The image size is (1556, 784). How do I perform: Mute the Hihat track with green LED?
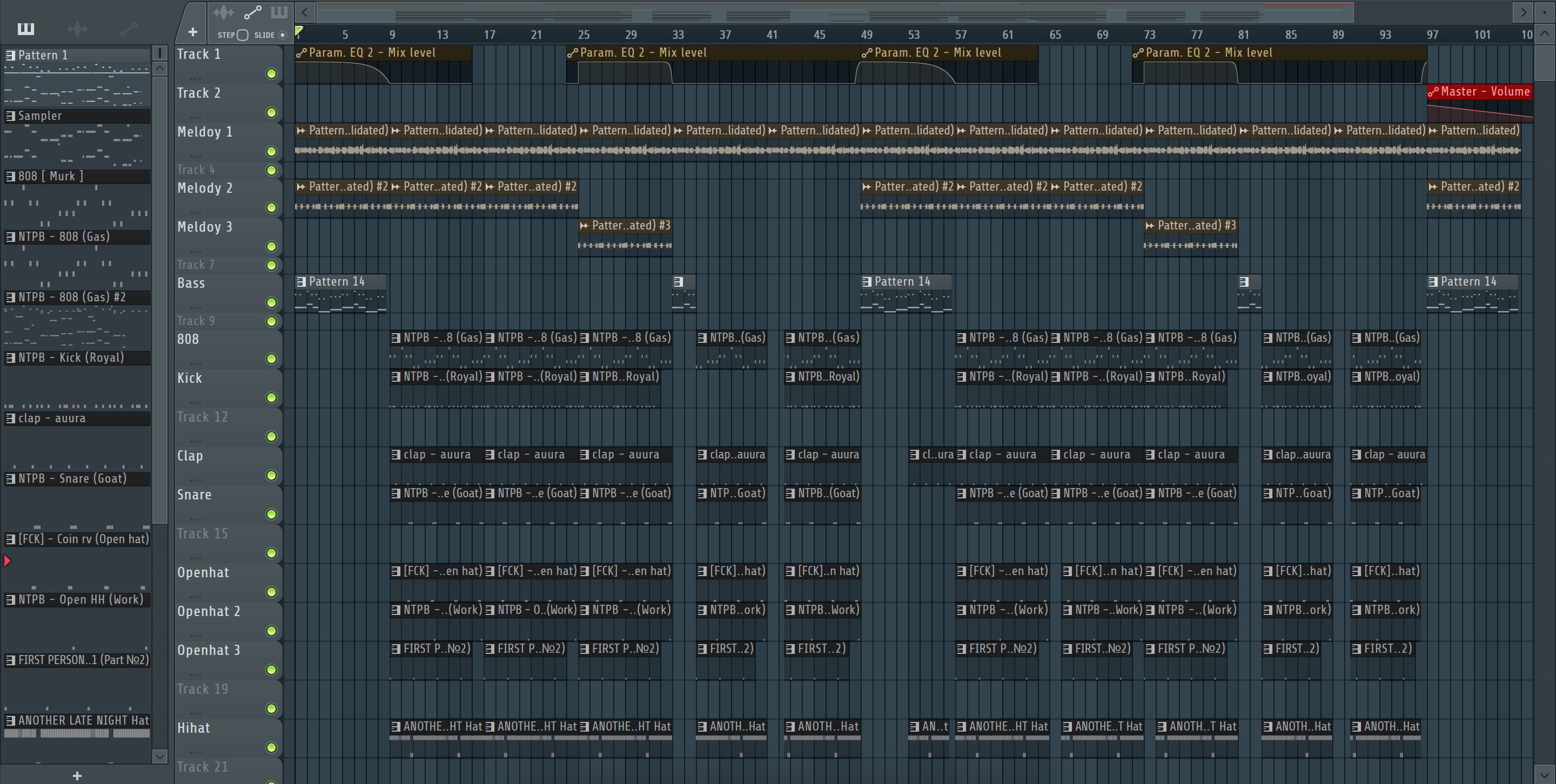click(x=272, y=747)
